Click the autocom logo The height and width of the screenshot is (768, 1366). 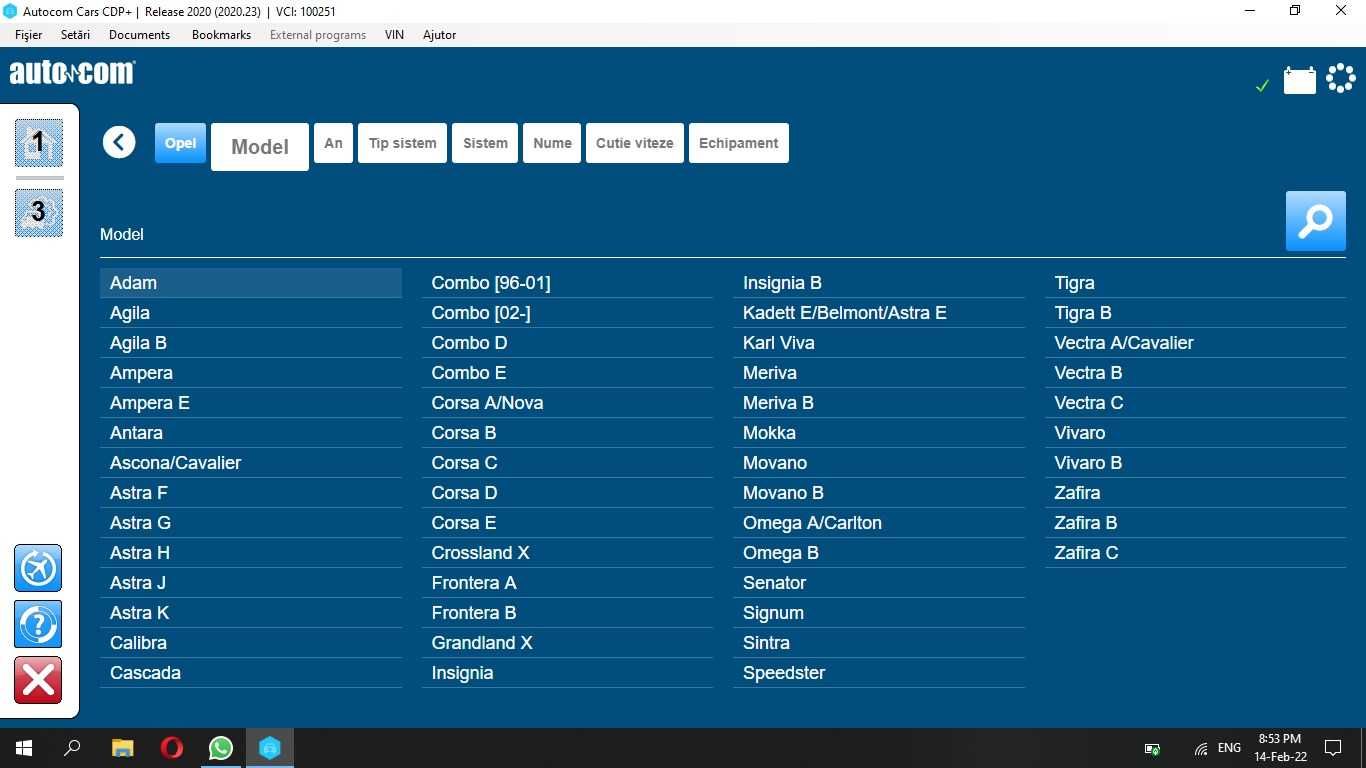72,72
